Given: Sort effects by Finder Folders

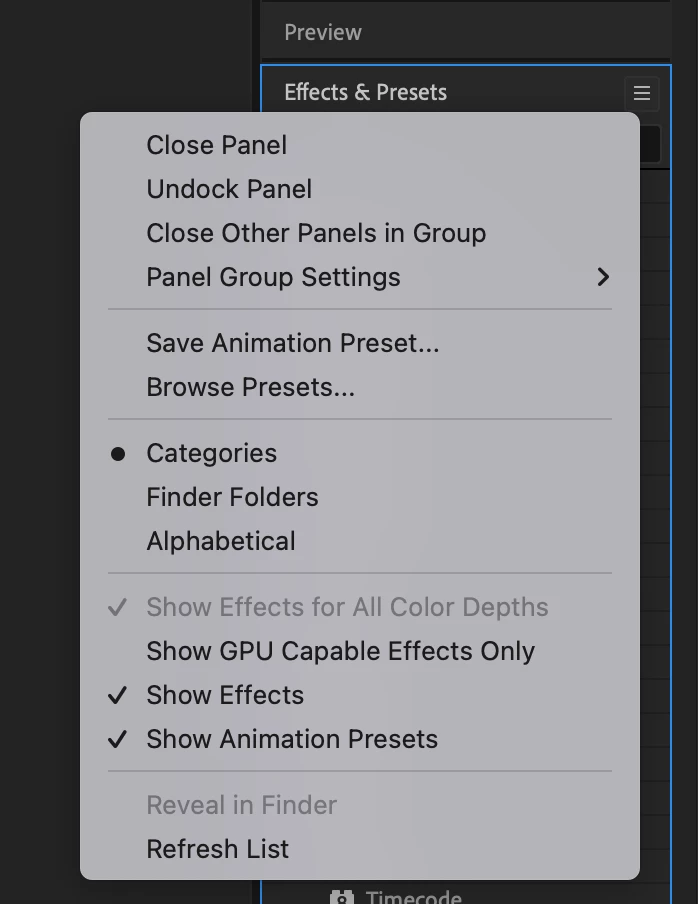Looking at the screenshot, I should click(232, 497).
